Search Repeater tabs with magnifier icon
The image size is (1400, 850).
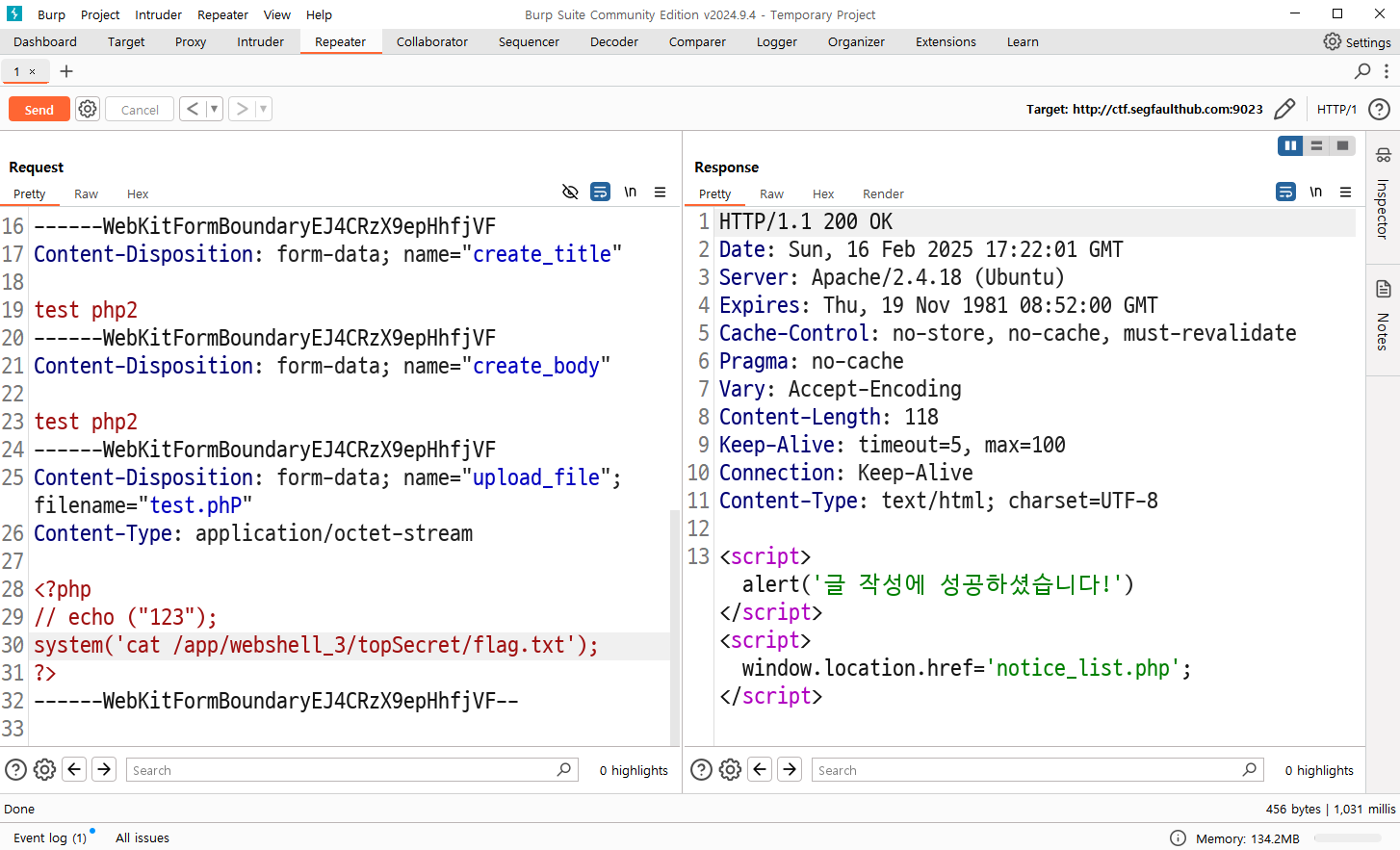point(1362,71)
